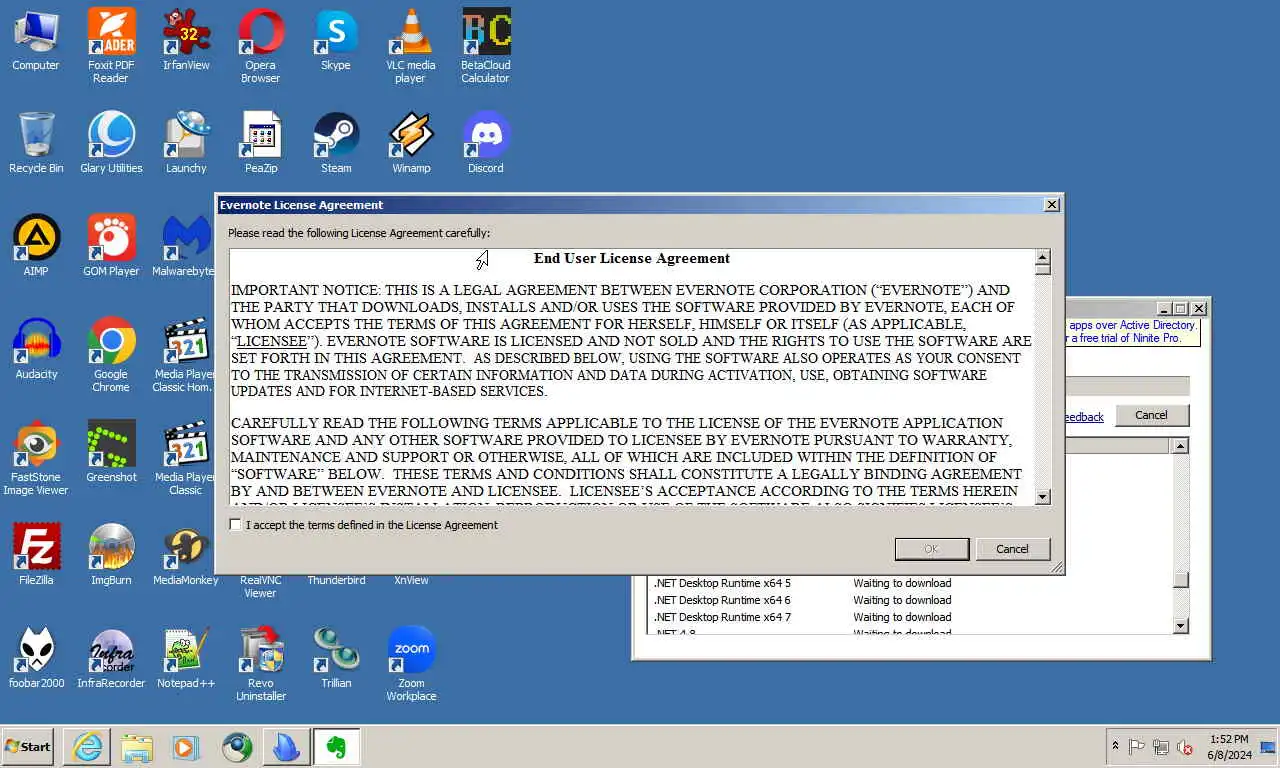Select the Notepad++ desktop icon

pyautogui.click(x=186, y=658)
